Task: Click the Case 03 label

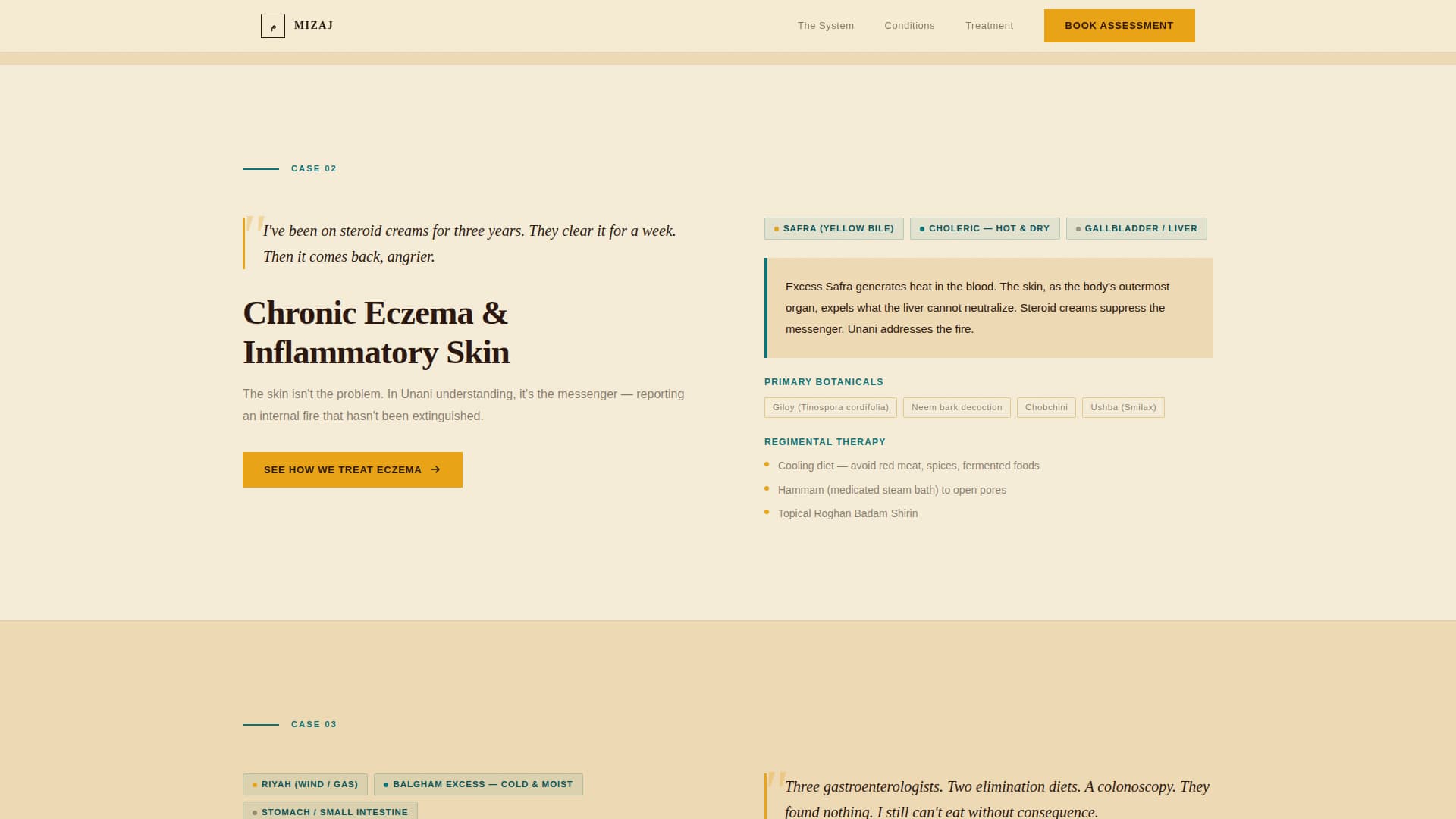Action: coord(314,724)
